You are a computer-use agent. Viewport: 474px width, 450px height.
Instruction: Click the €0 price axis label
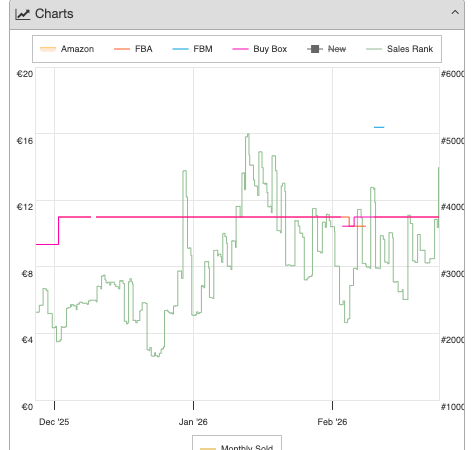(x=27, y=407)
